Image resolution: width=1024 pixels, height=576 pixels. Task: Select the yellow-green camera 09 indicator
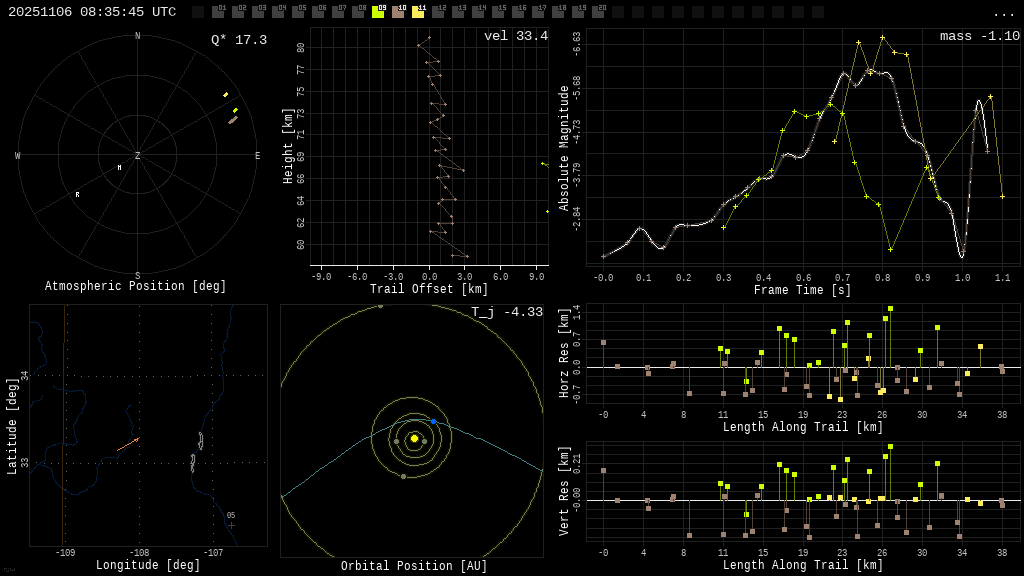pyautogui.click(x=378, y=12)
